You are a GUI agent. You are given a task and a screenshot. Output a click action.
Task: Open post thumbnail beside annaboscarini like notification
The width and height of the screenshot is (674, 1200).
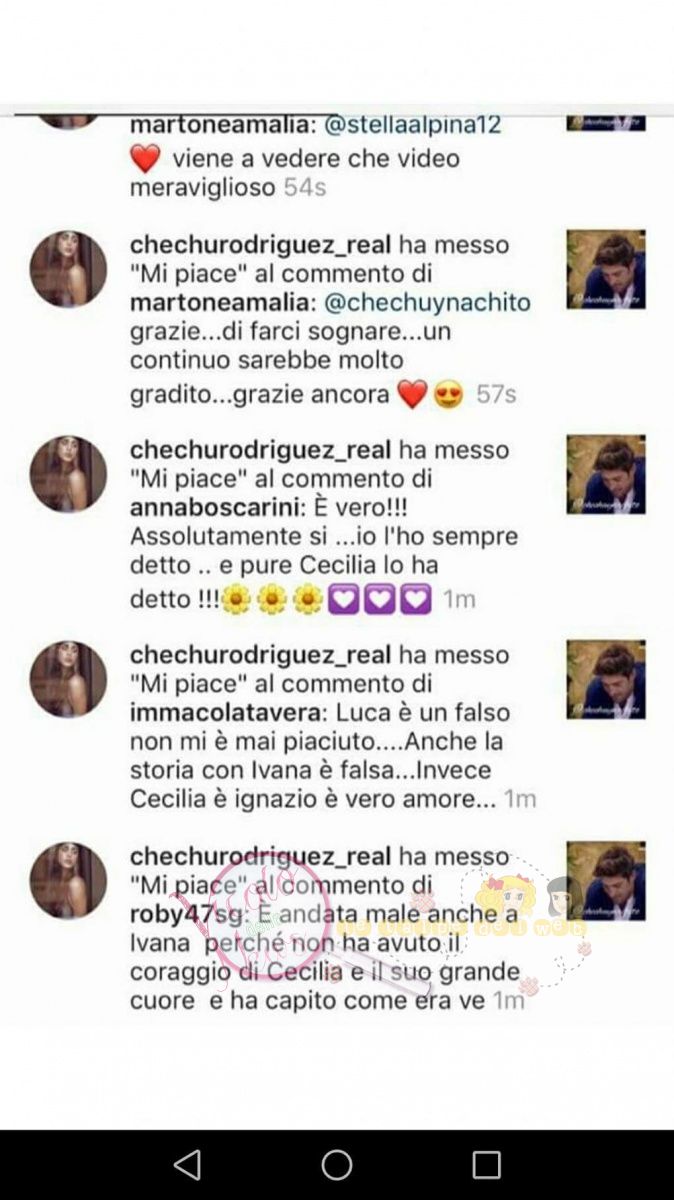point(606,474)
